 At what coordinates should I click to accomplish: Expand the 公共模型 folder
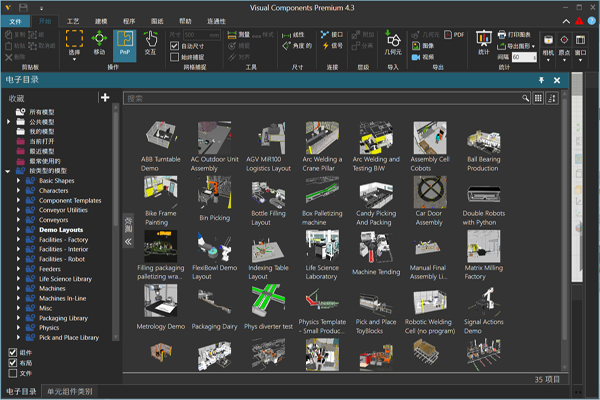(8, 122)
